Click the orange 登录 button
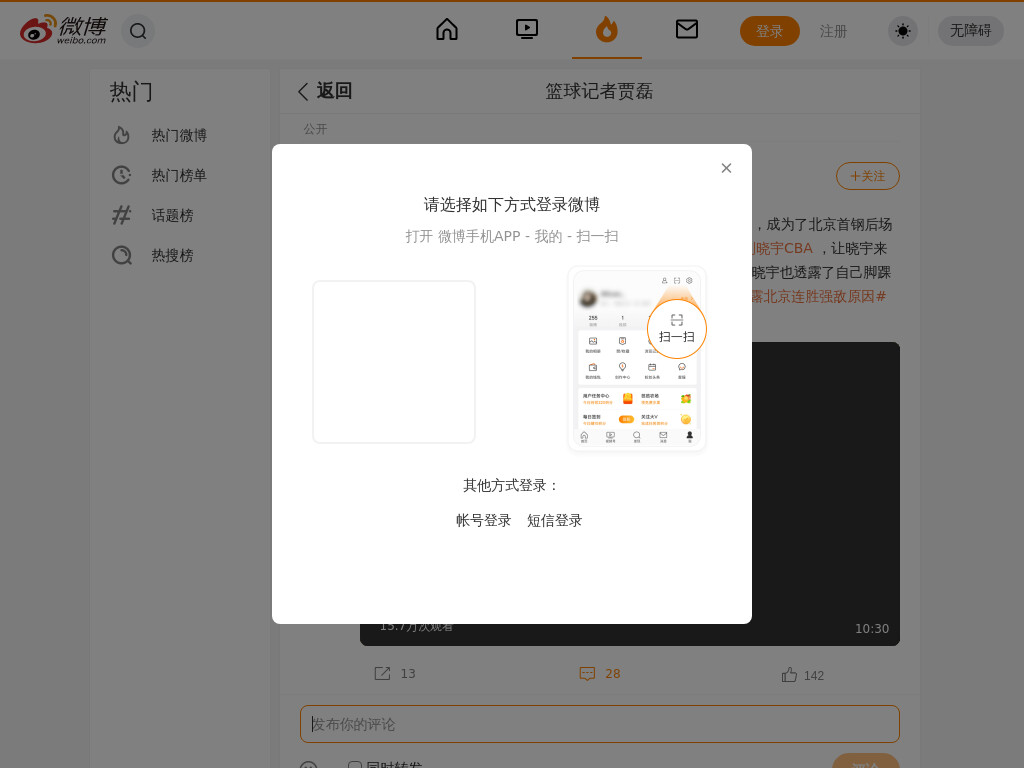The width and height of the screenshot is (1024, 768). pyautogui.click(x=769, y=31)
